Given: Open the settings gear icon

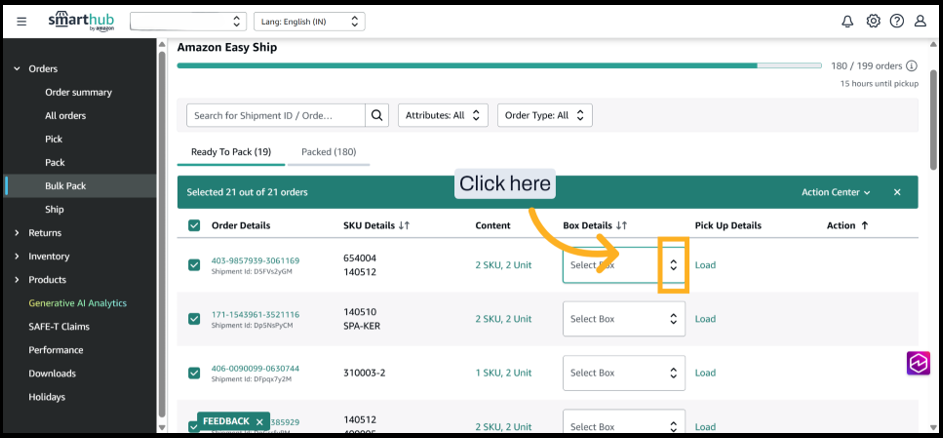Looking at the screenshot, I should 873,21.
